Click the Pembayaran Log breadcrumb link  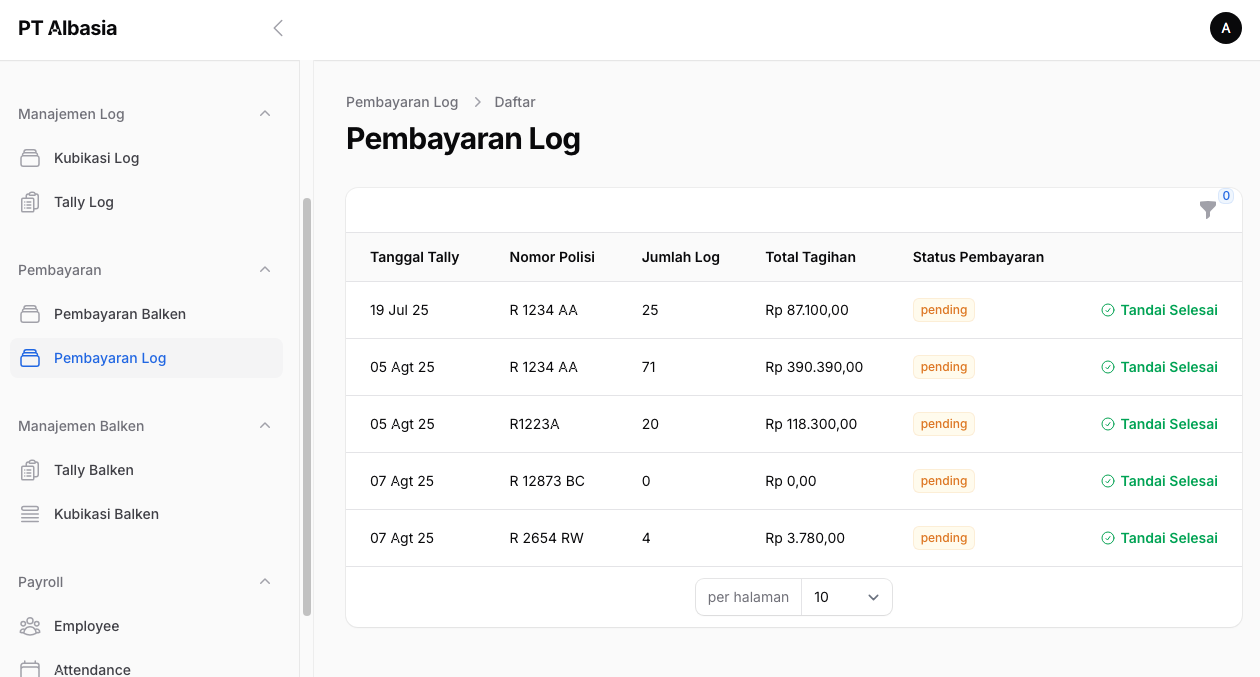click(402, 102)
